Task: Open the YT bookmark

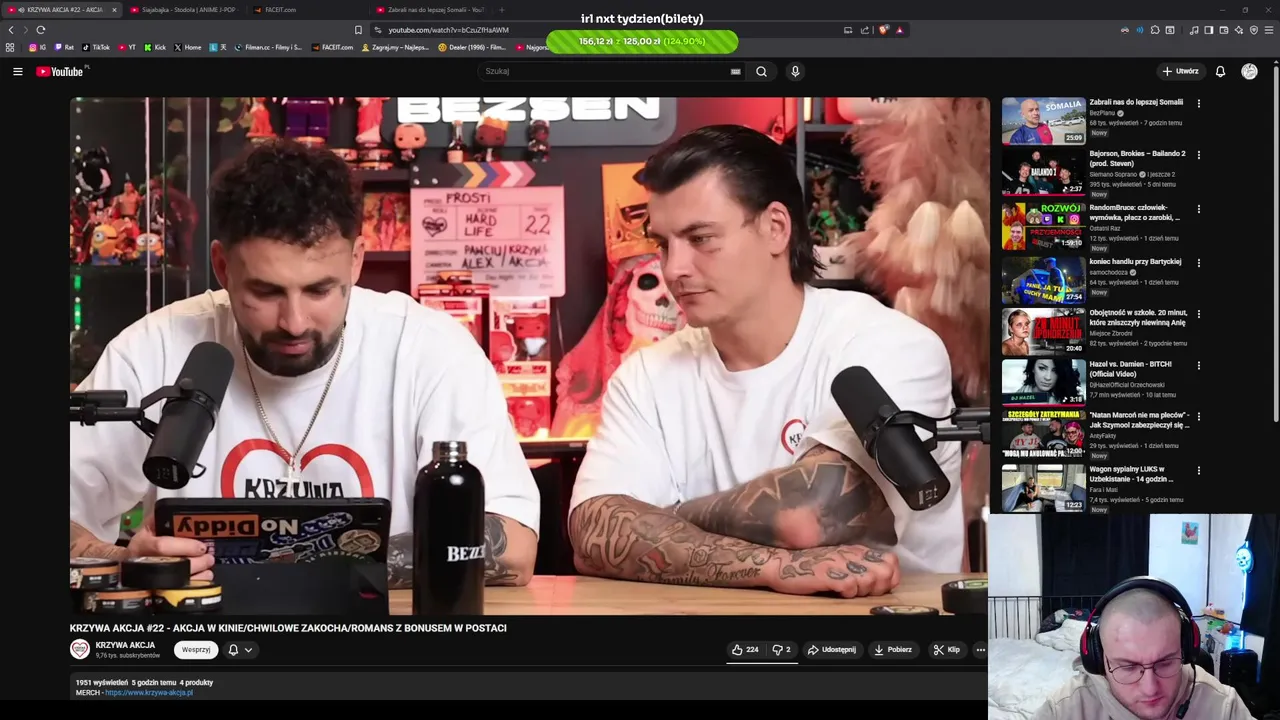Action: [127, 47]
